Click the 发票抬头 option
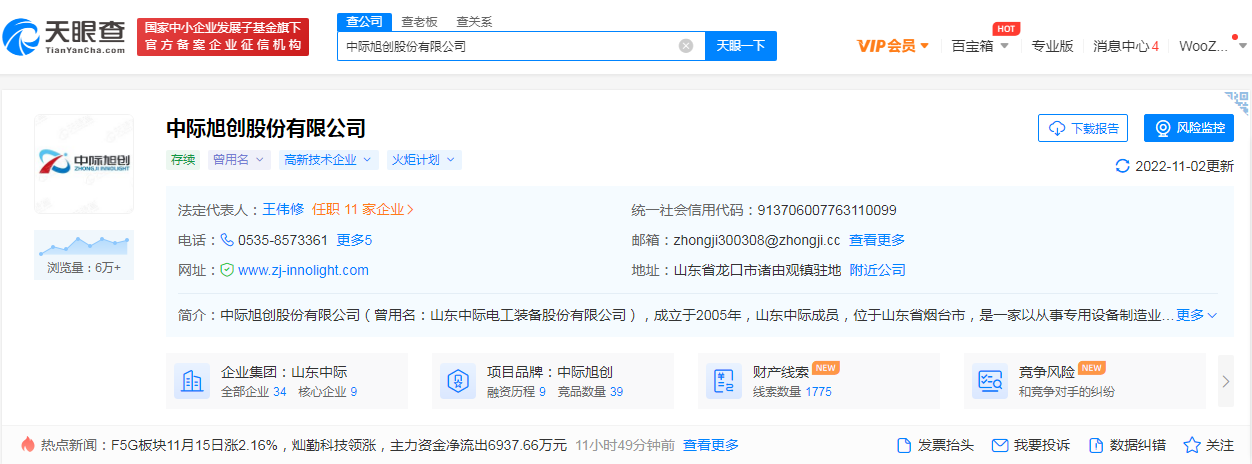This screenshot has width=1252, height=464. (936, 445)
